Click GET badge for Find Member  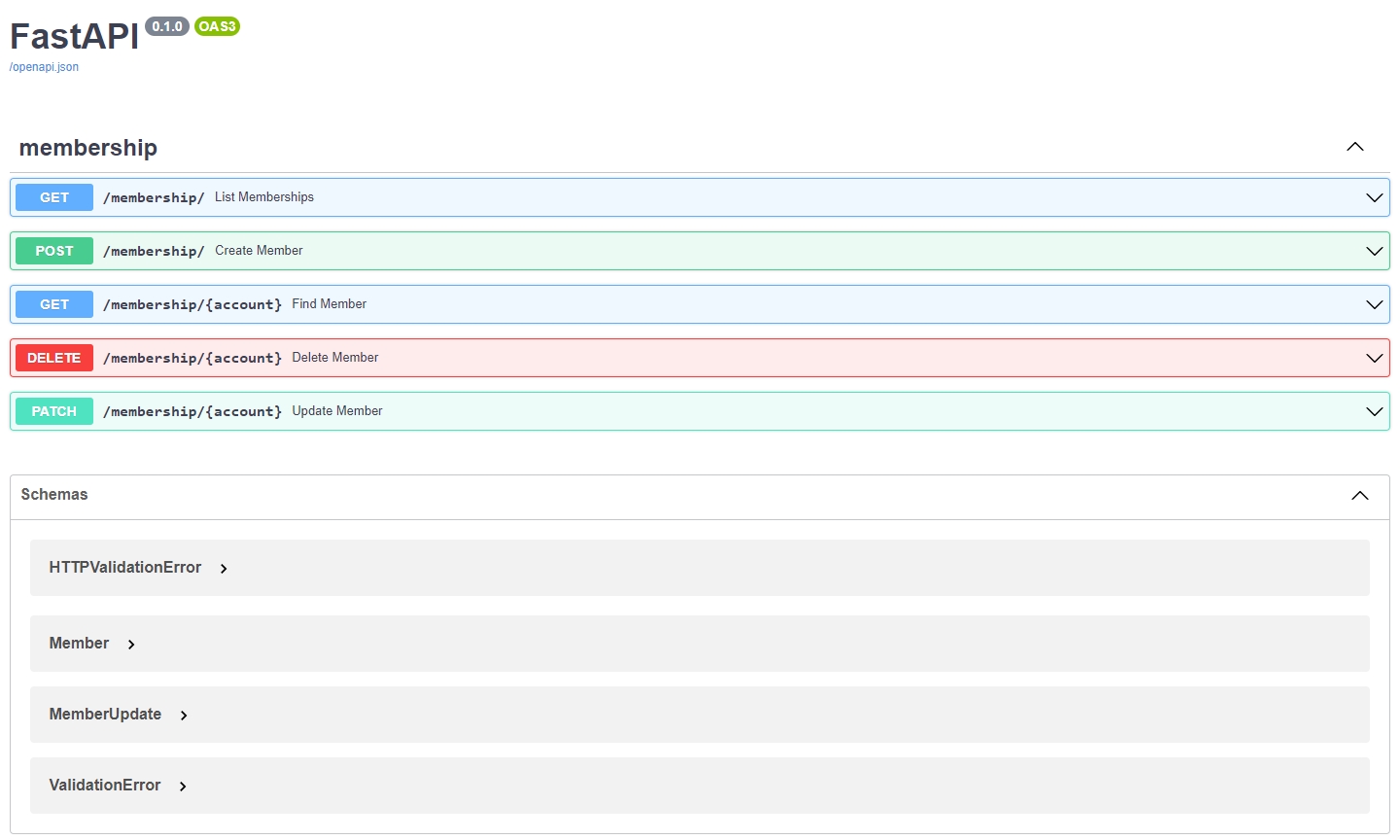click(x=54, y=304)
